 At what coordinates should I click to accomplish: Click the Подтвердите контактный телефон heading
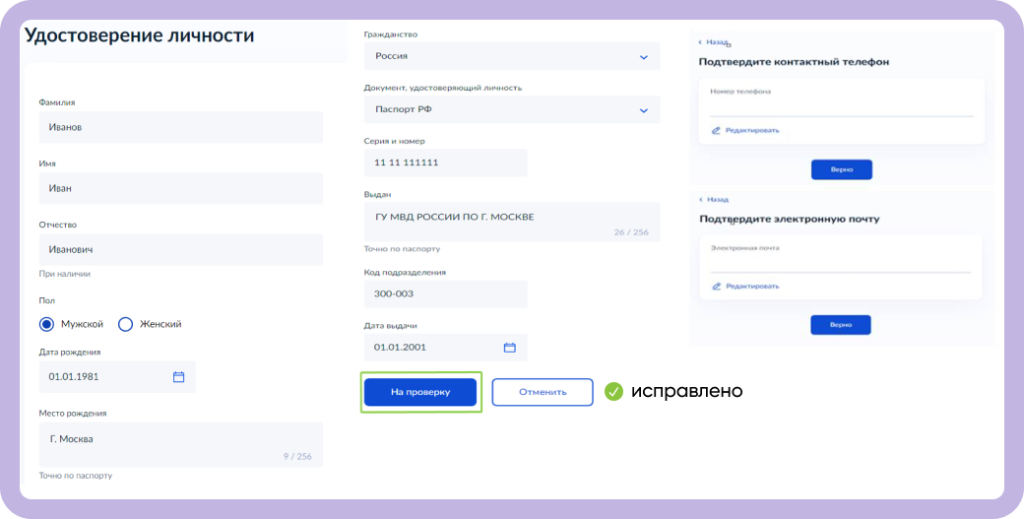pos(794,62)
